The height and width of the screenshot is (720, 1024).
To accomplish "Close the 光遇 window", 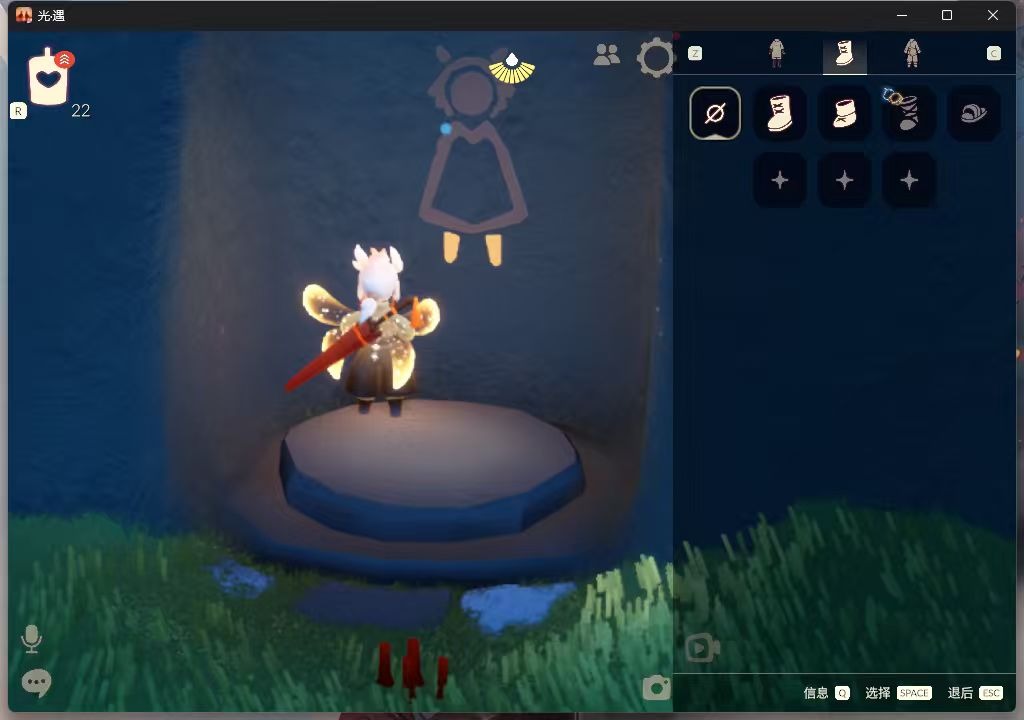I will [x=993, y=15].
